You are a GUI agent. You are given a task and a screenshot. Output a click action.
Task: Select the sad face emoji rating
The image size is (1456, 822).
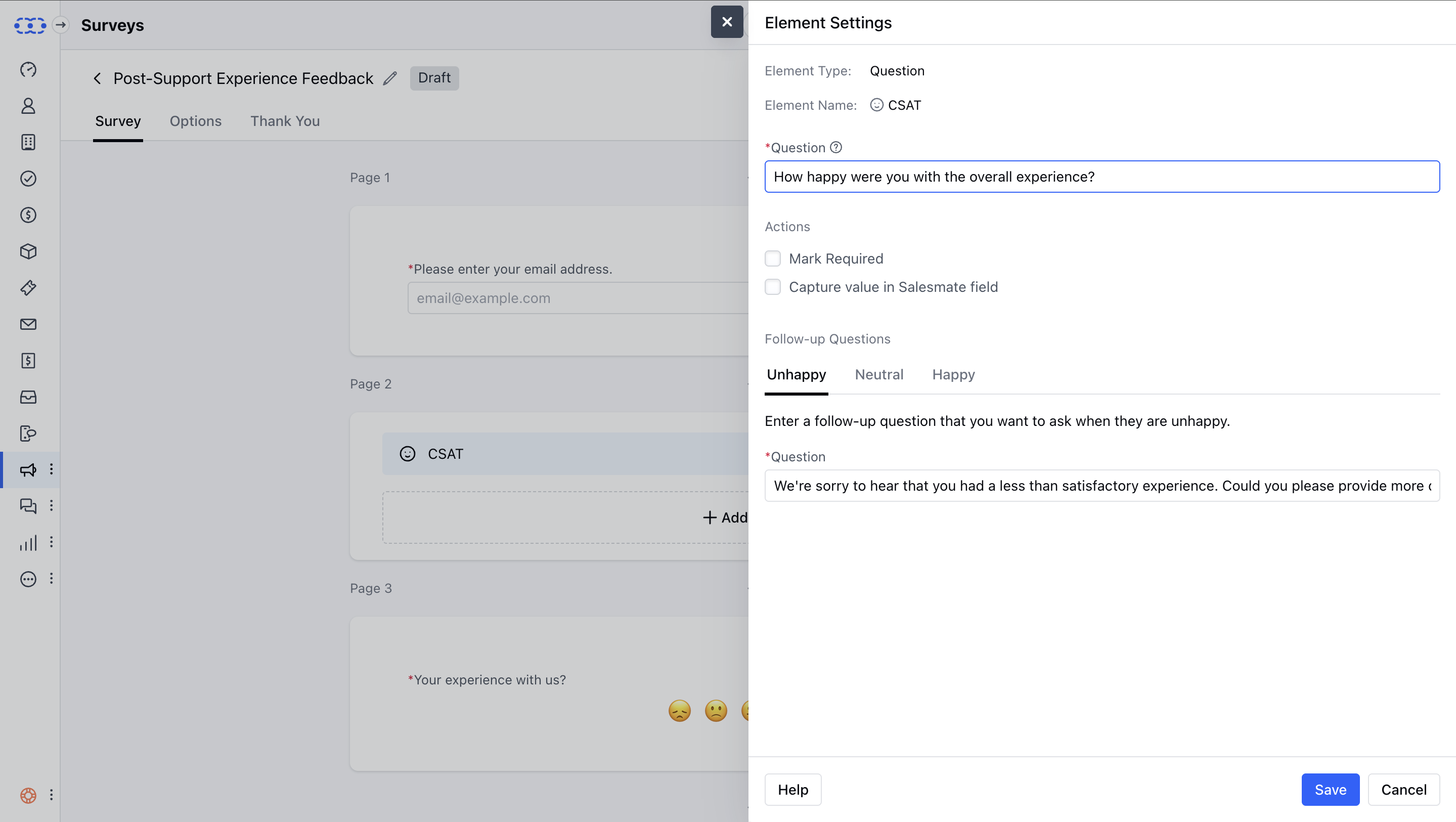(679, 711)
